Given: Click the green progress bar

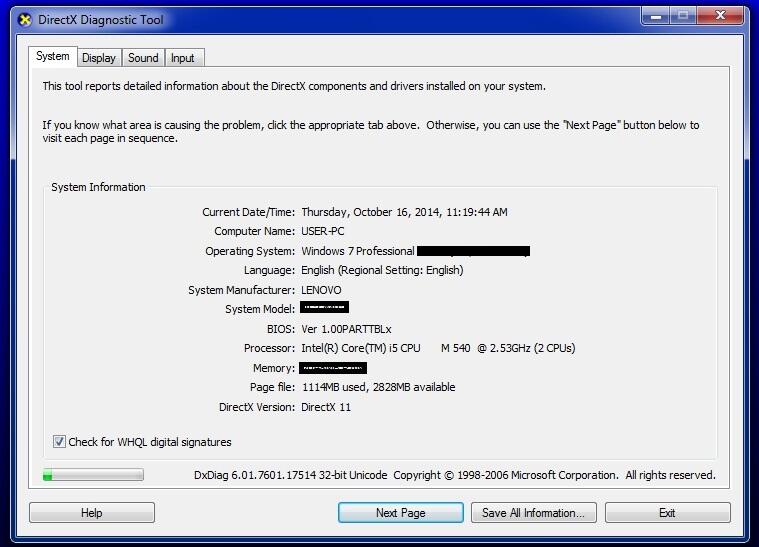Looking at the screenshot, I should (93, 475).
